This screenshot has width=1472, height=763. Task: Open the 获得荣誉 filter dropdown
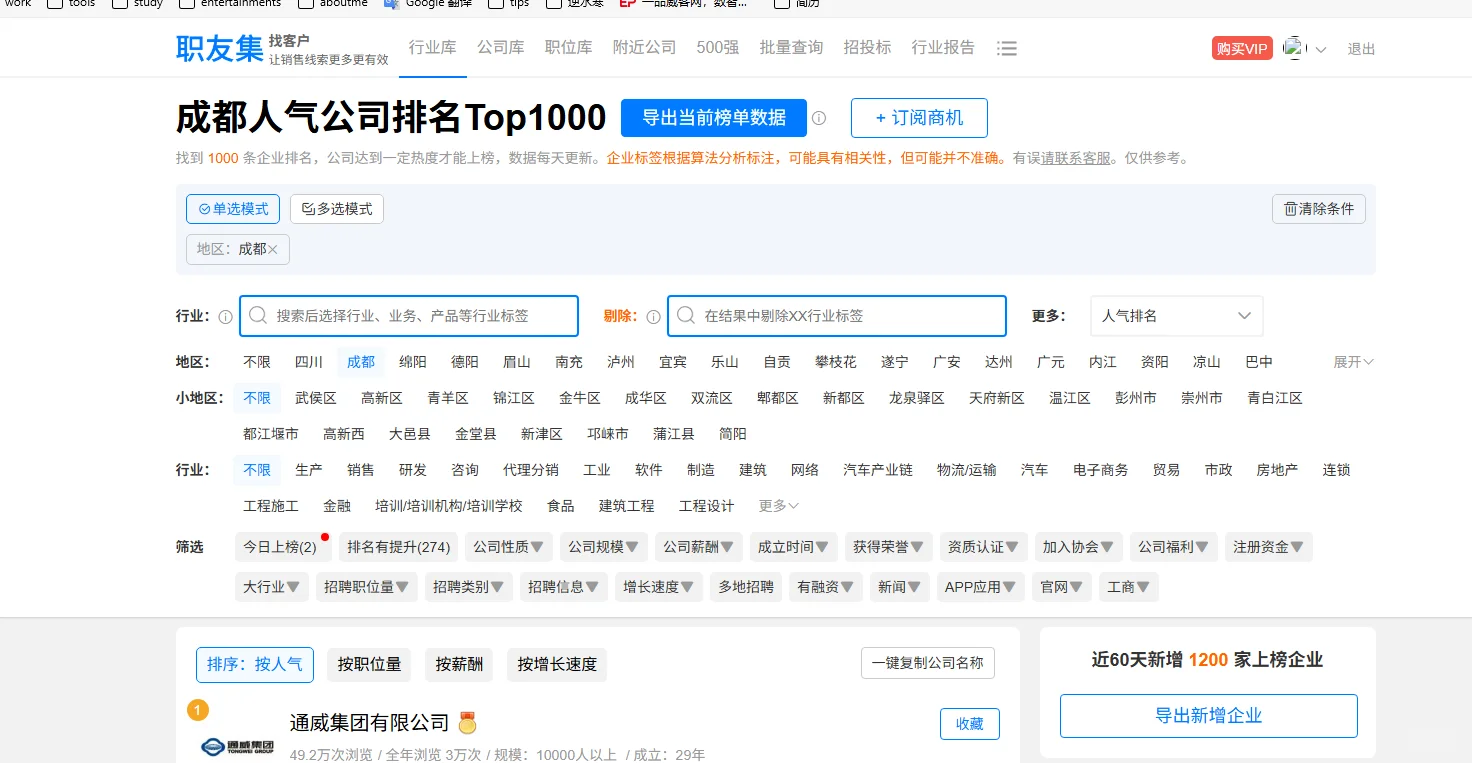pos(889,547)
